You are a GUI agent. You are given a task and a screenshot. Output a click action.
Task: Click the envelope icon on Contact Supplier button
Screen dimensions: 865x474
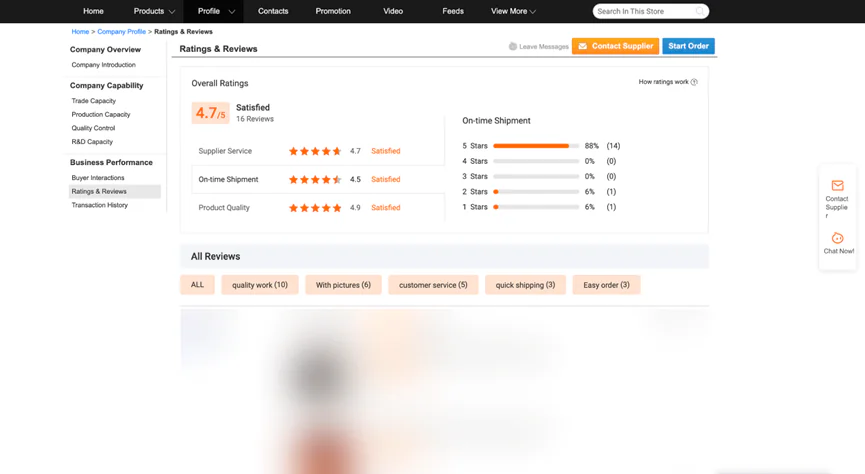583,46
